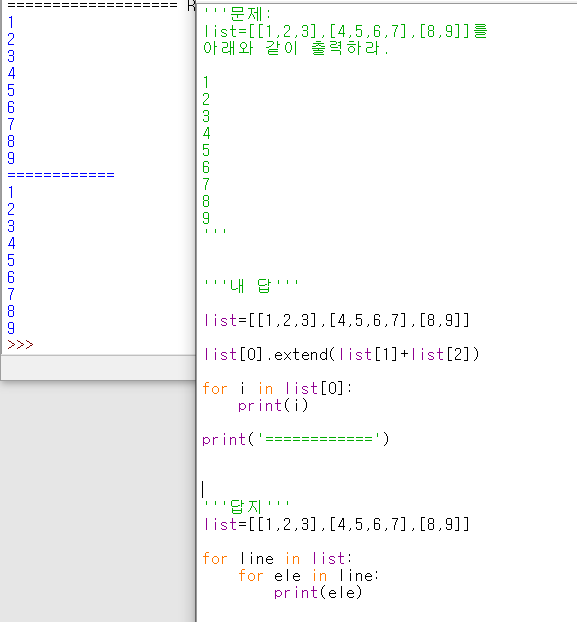
Task: Click the ==== R restart banner line in shell
Action: 102,5
